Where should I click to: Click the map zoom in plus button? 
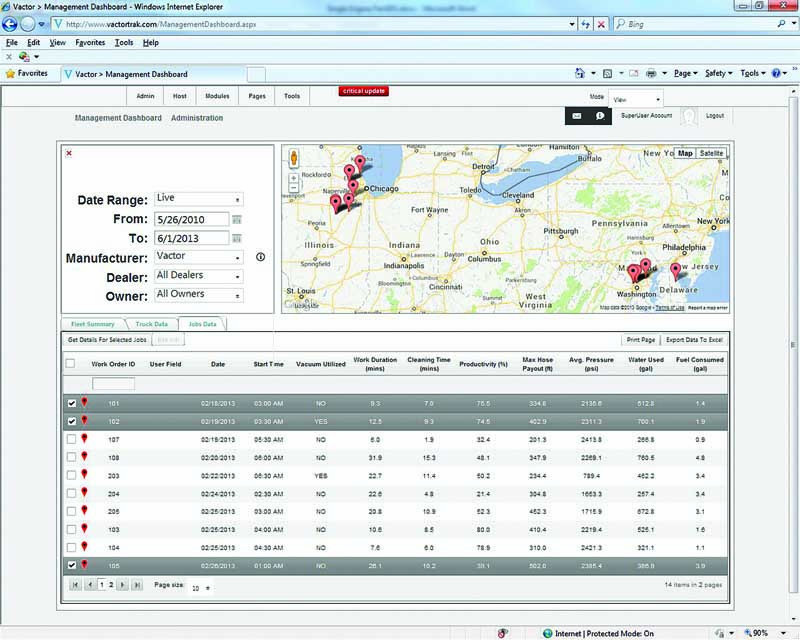[294, 178]
